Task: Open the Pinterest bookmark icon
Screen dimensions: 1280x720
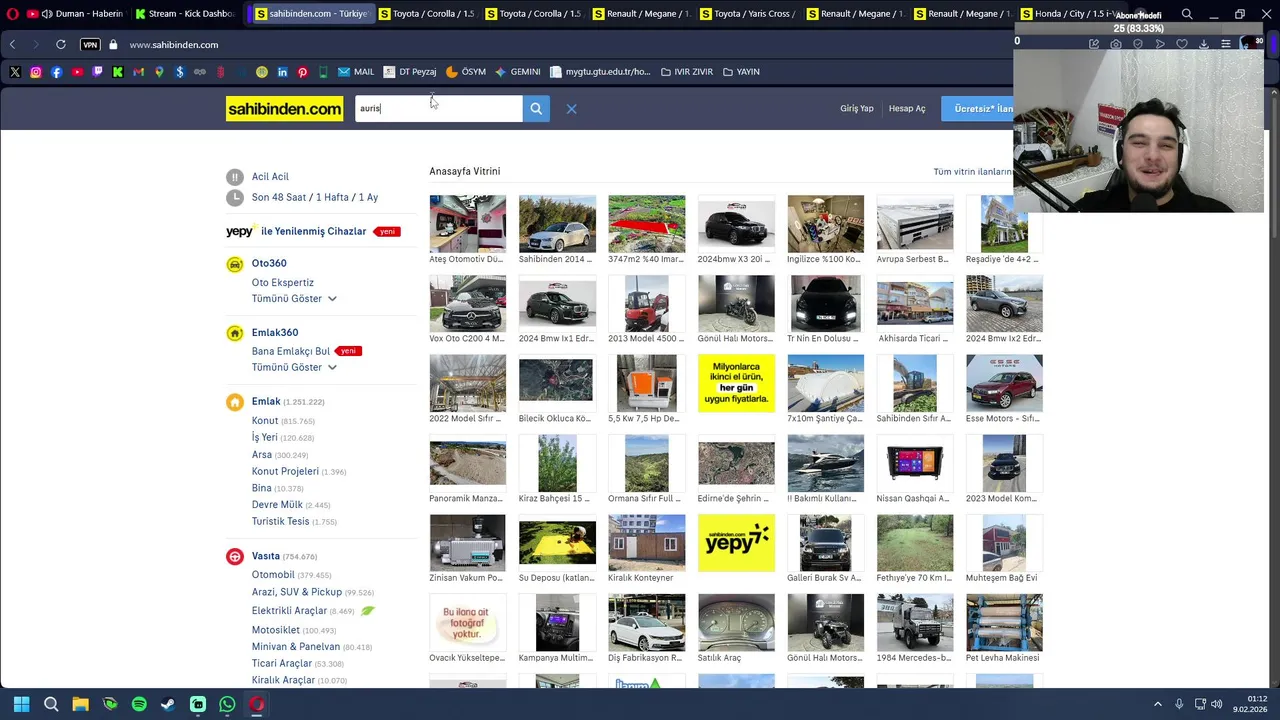Action: tap(302, 72)
